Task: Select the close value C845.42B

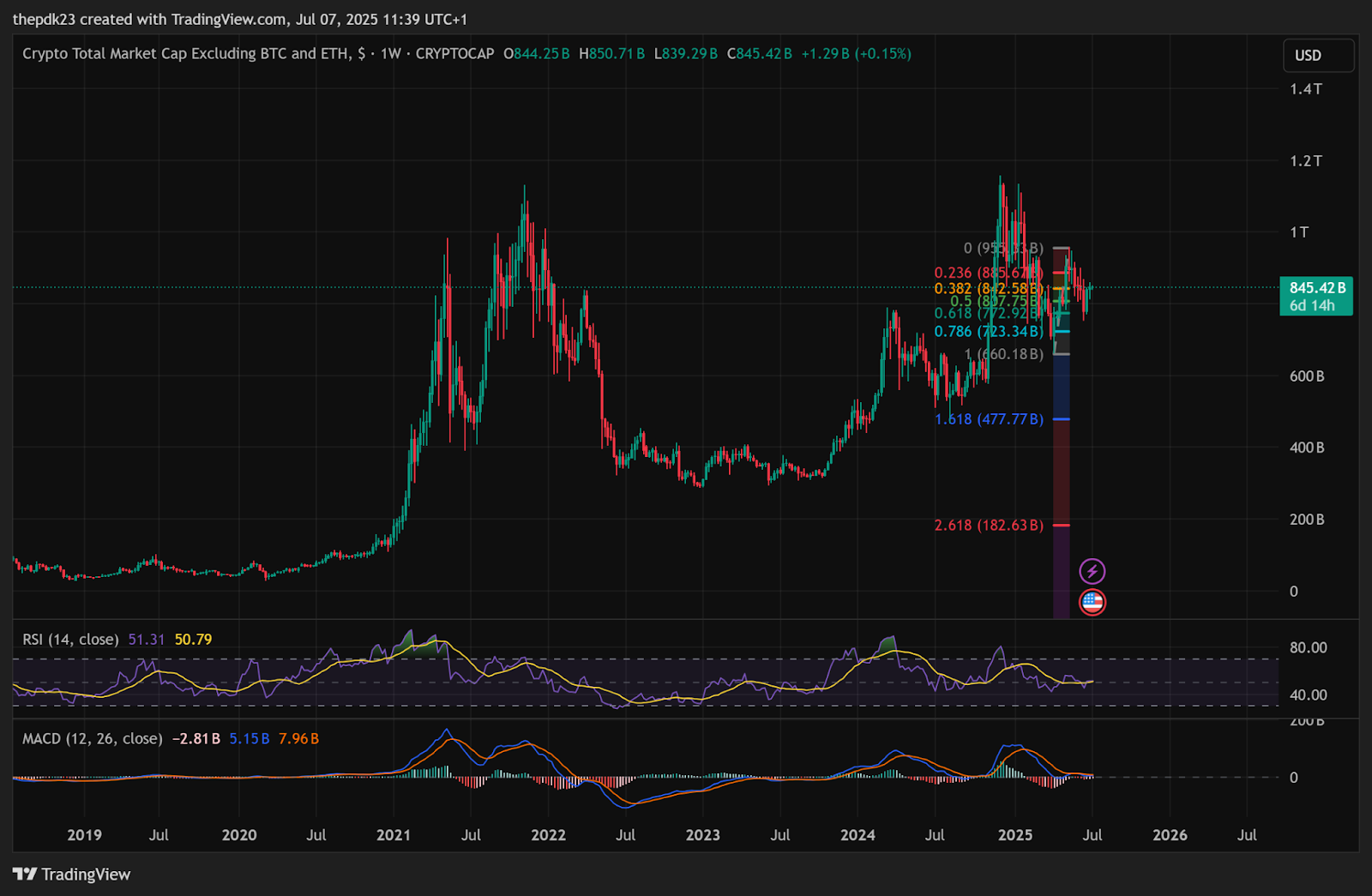Action: (760, 53)
